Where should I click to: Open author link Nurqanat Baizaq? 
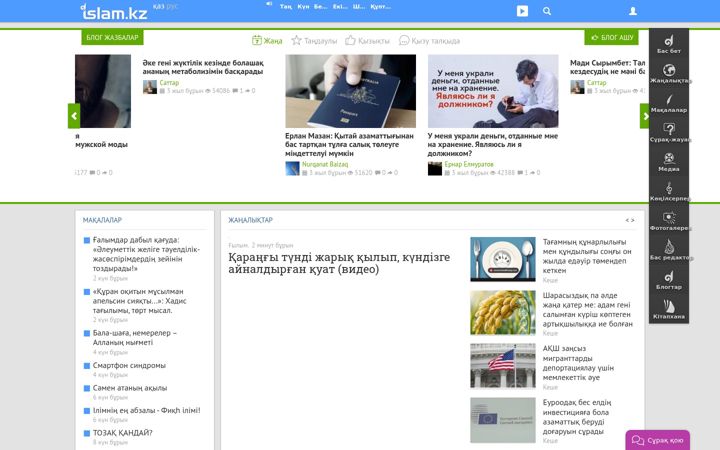[325, 164]
